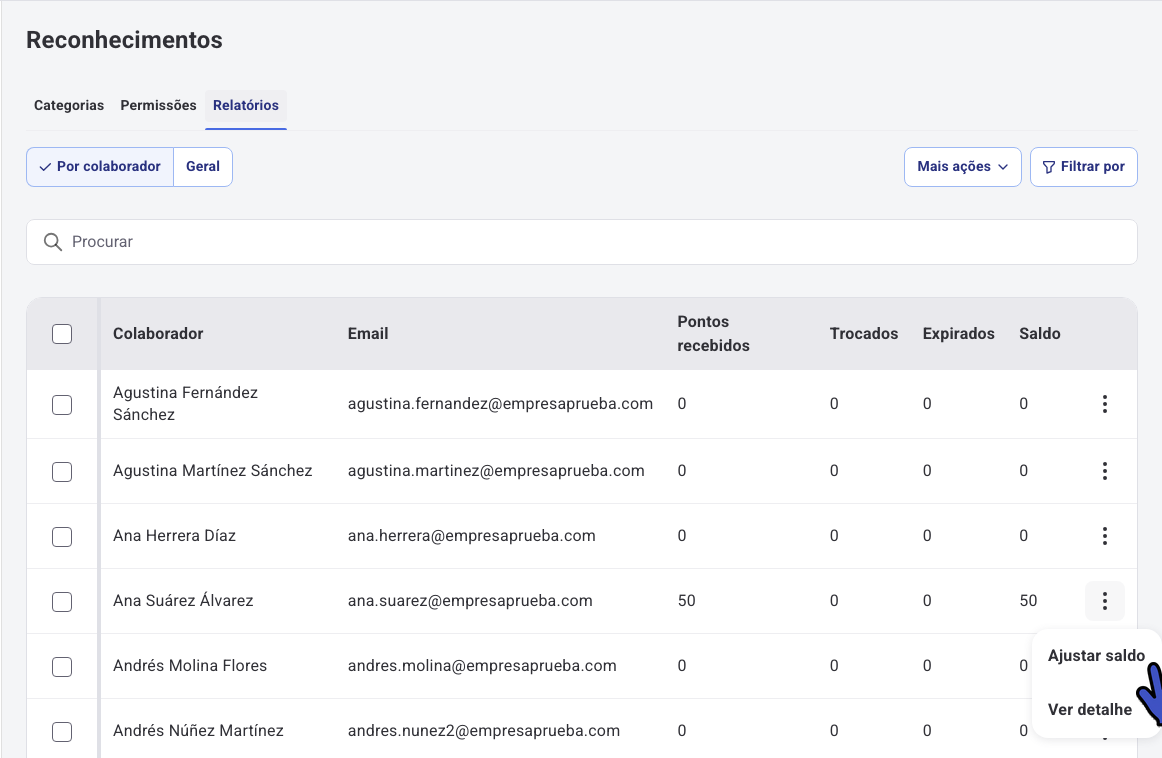The width and height of the screenshot is (1162, 758).
Task: Click the email ana.suarez@empresaprueba.com
Action: pos(470,601)
